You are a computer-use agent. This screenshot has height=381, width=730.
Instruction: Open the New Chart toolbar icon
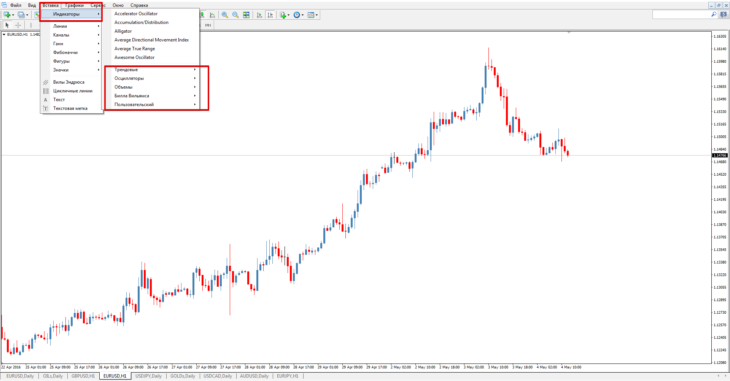pyautogui.click(x=7, y=15)
